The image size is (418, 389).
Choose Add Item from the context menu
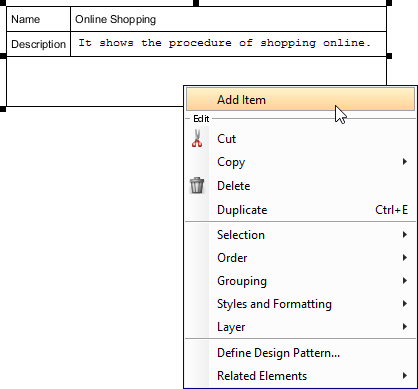coord(300,99)
